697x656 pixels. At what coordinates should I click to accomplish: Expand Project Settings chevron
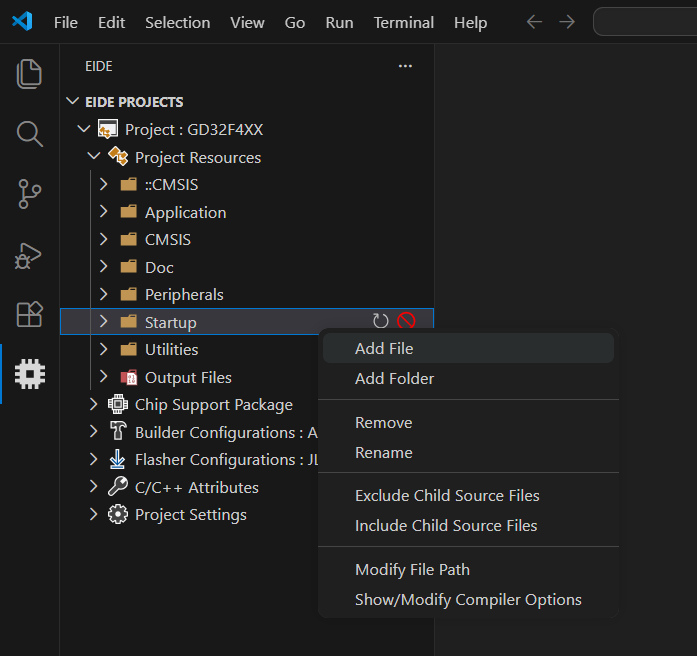[93, 514]
